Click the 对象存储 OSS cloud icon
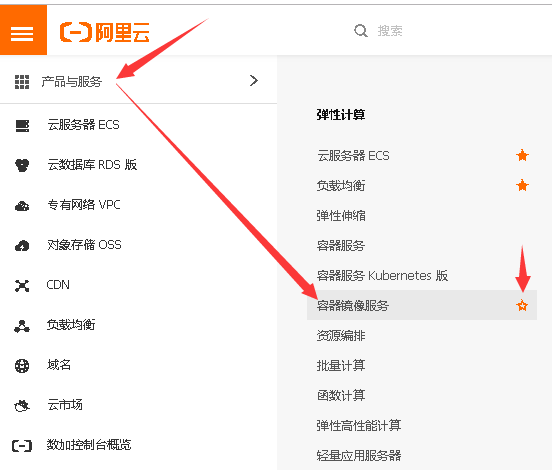552x470 pixels. tap(22, 245)
